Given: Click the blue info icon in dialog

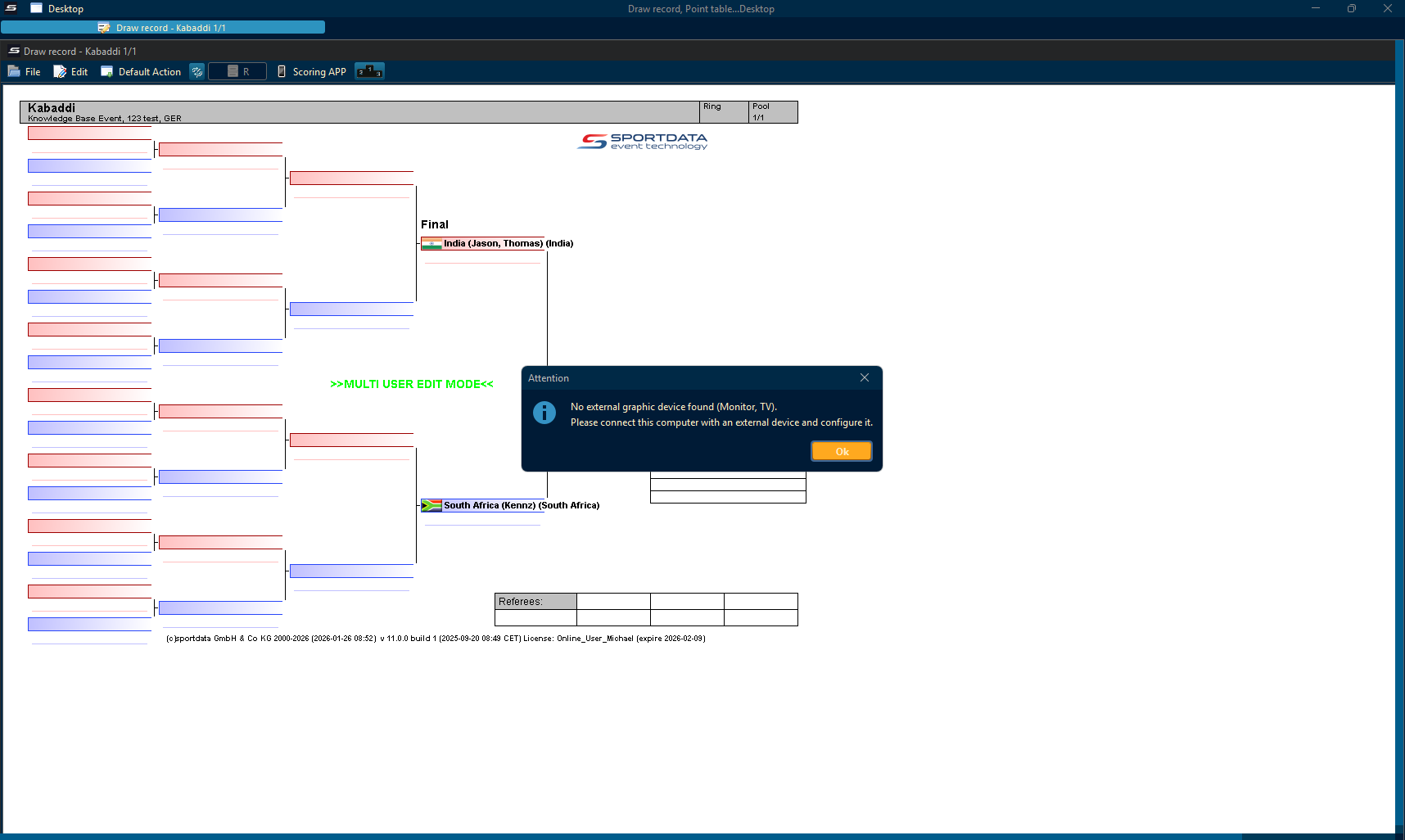Looking at the screenshot, I should (x=544, y=413).
